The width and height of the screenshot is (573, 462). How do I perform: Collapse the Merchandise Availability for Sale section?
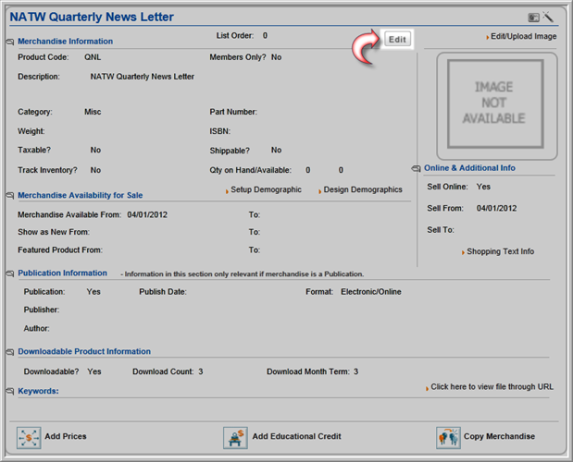coord(10,196)
